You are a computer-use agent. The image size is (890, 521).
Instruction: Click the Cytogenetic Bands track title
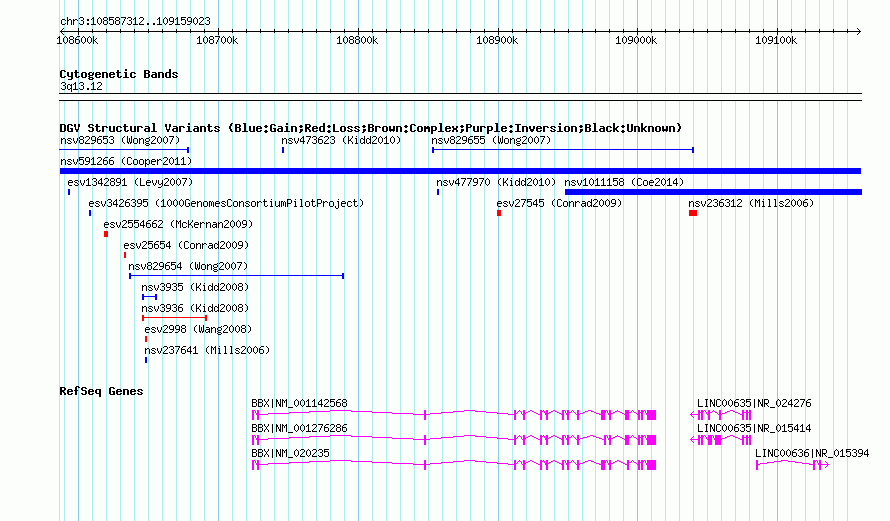pyautogui.click(x=119, y=74)
